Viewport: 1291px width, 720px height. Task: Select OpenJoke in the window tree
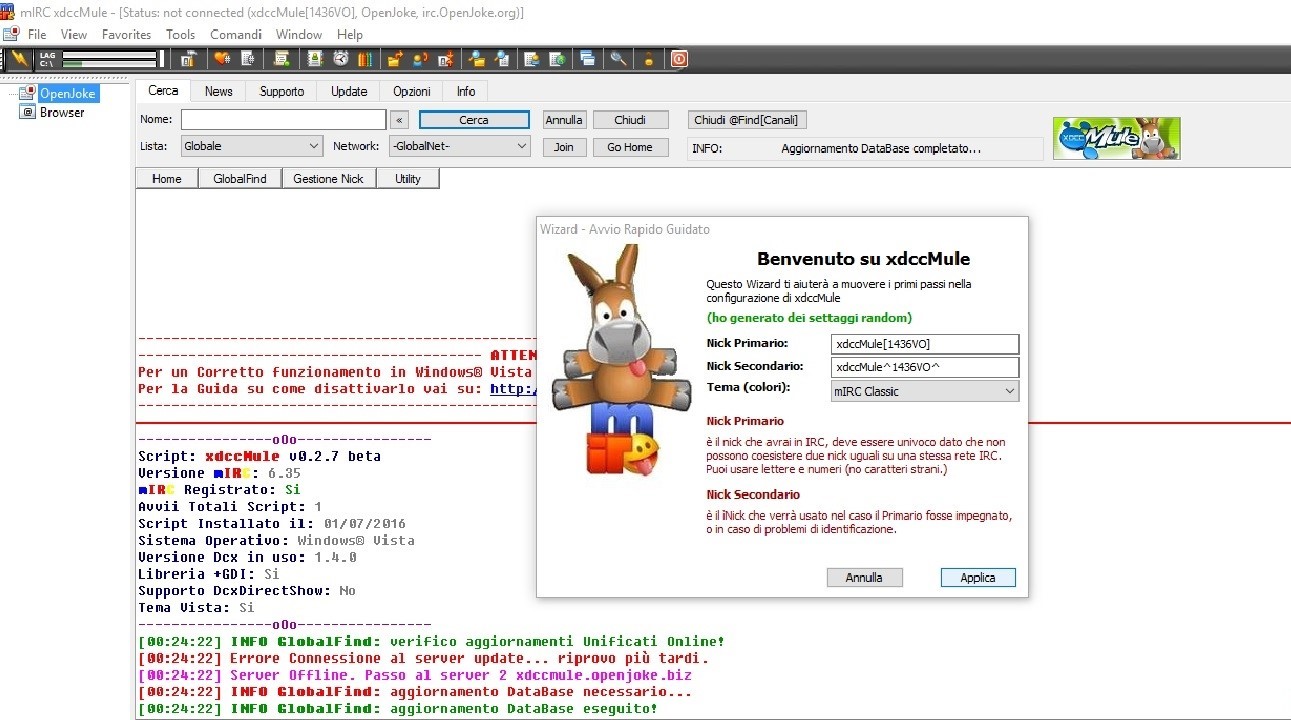pos(67,94)
